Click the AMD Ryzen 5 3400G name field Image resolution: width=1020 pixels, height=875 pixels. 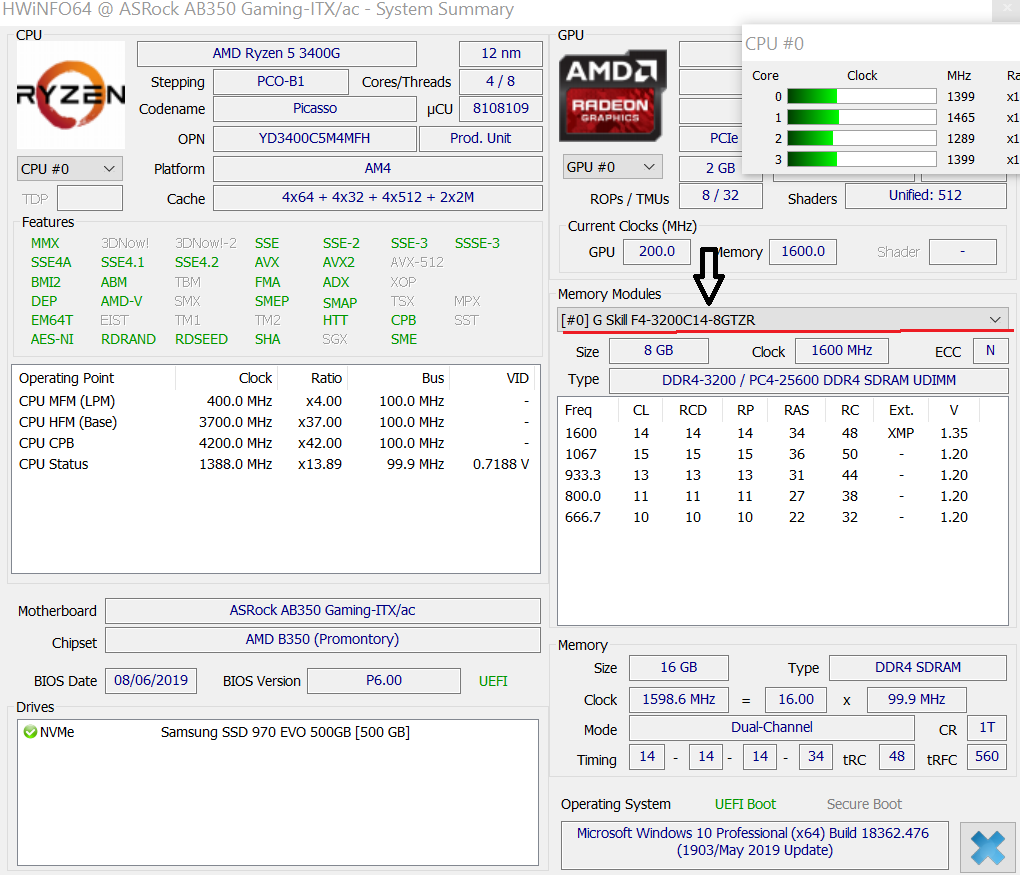click(276, 53)
